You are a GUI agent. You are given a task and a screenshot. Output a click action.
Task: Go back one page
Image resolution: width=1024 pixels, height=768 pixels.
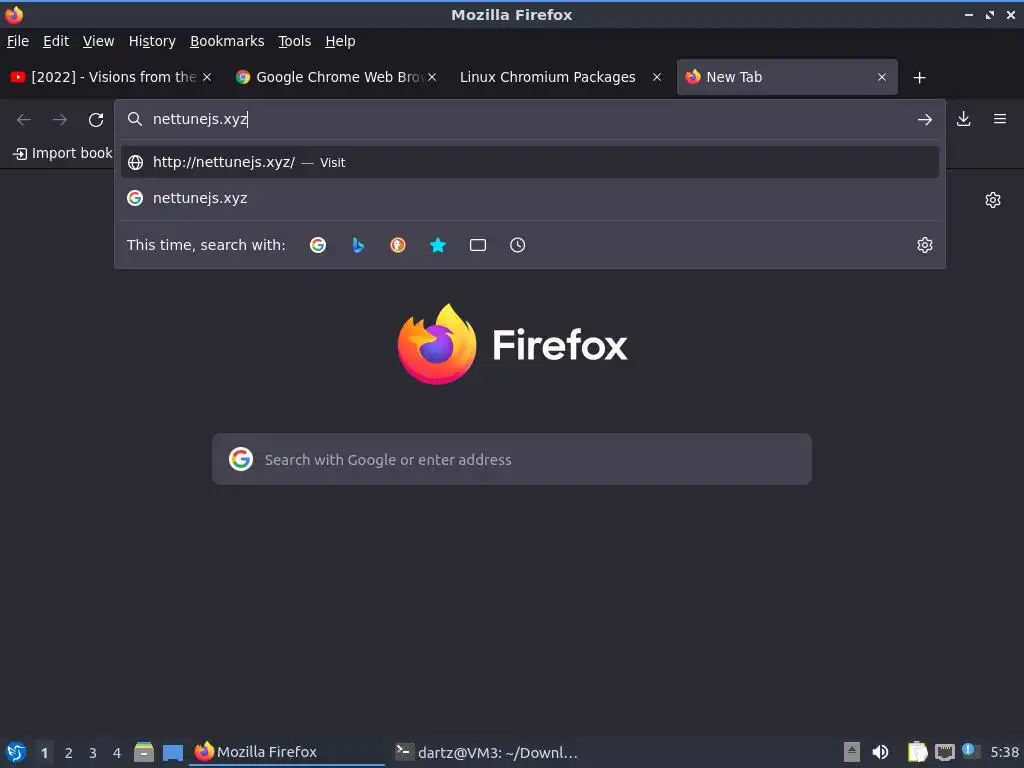24,120
